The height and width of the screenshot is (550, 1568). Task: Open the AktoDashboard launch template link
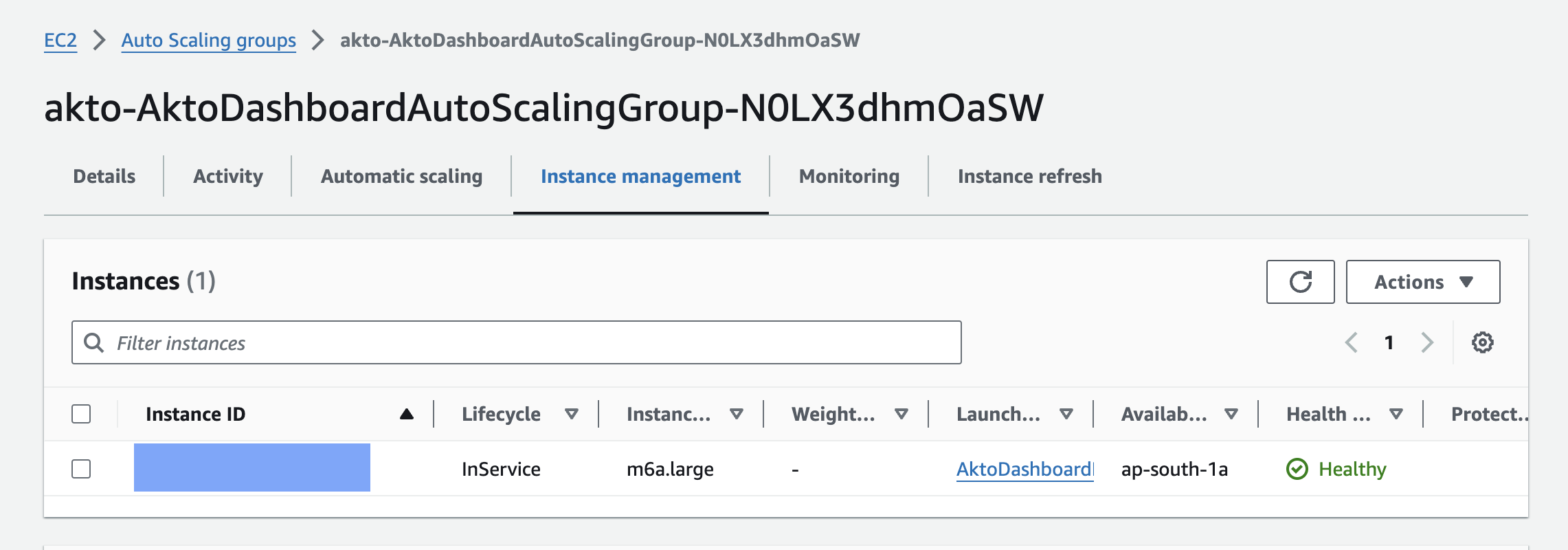pos(1024,469)
